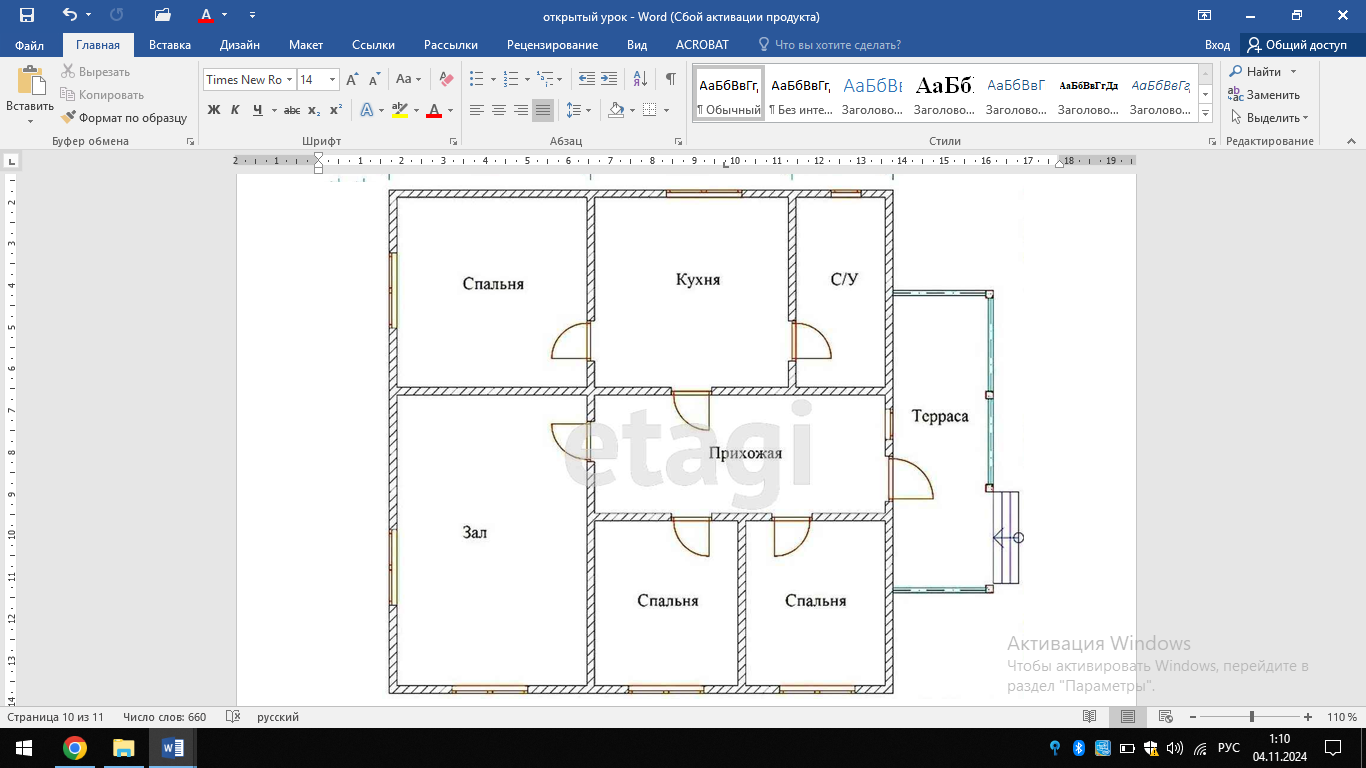Click the zoom slider in the status bar

coord(1252,717)
